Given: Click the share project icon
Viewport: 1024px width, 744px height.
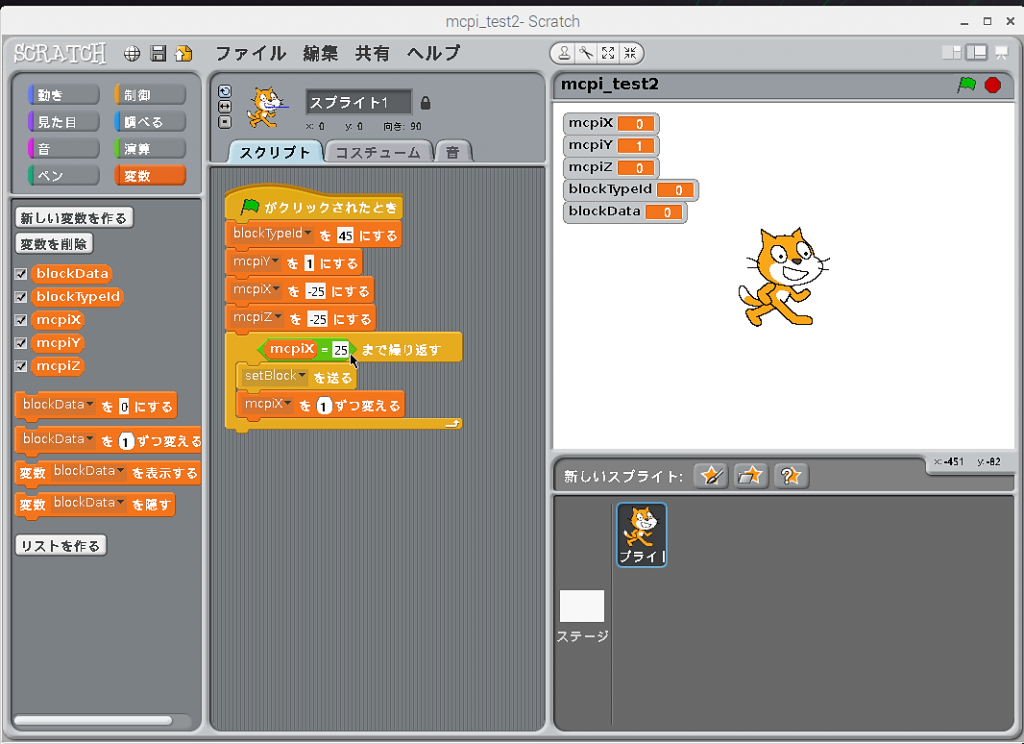Looking at the screenshot, I should [184, 54].
